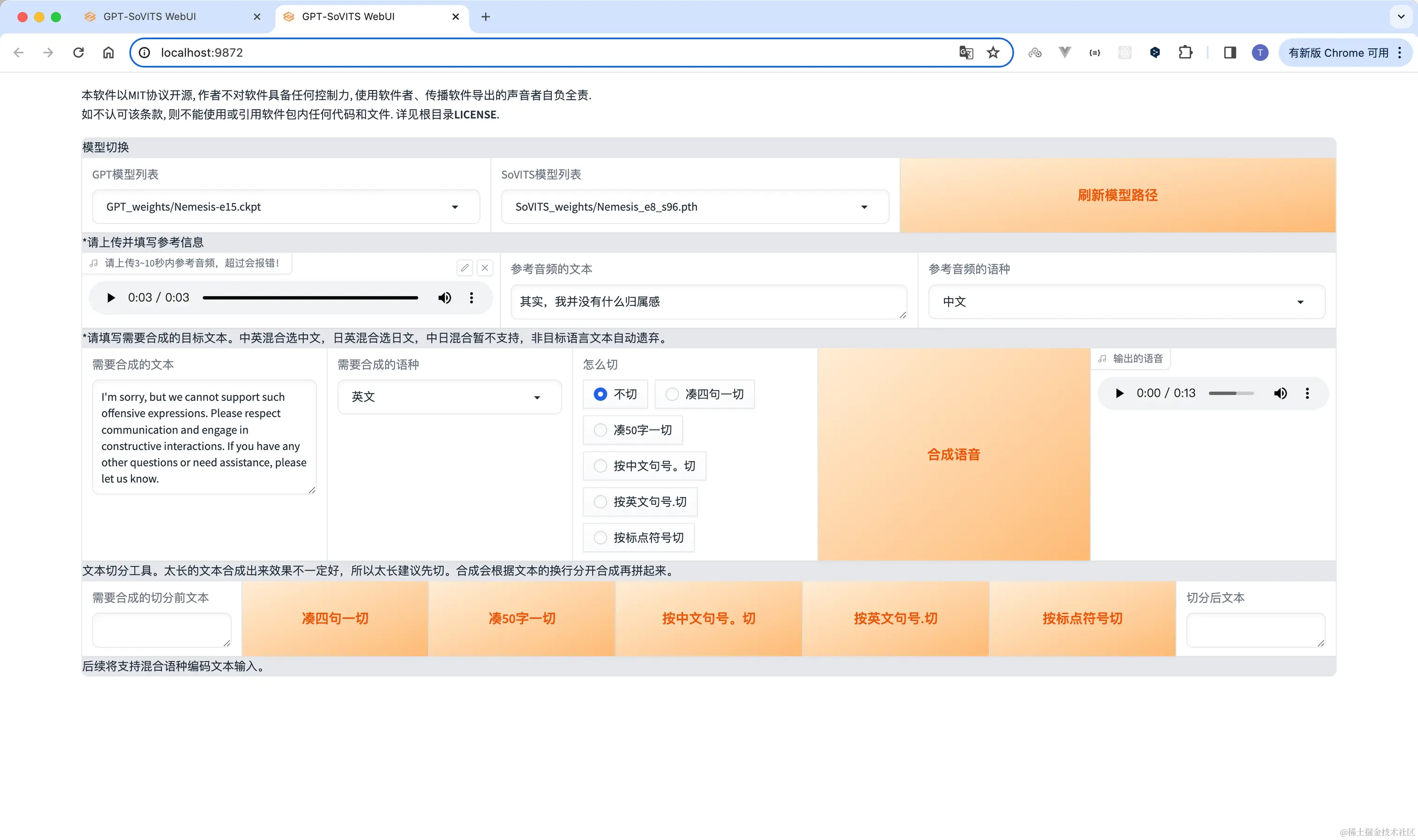Click the 合成语音 synthesize button
This screenshot has height=840, width=1418.
(953, 455)
